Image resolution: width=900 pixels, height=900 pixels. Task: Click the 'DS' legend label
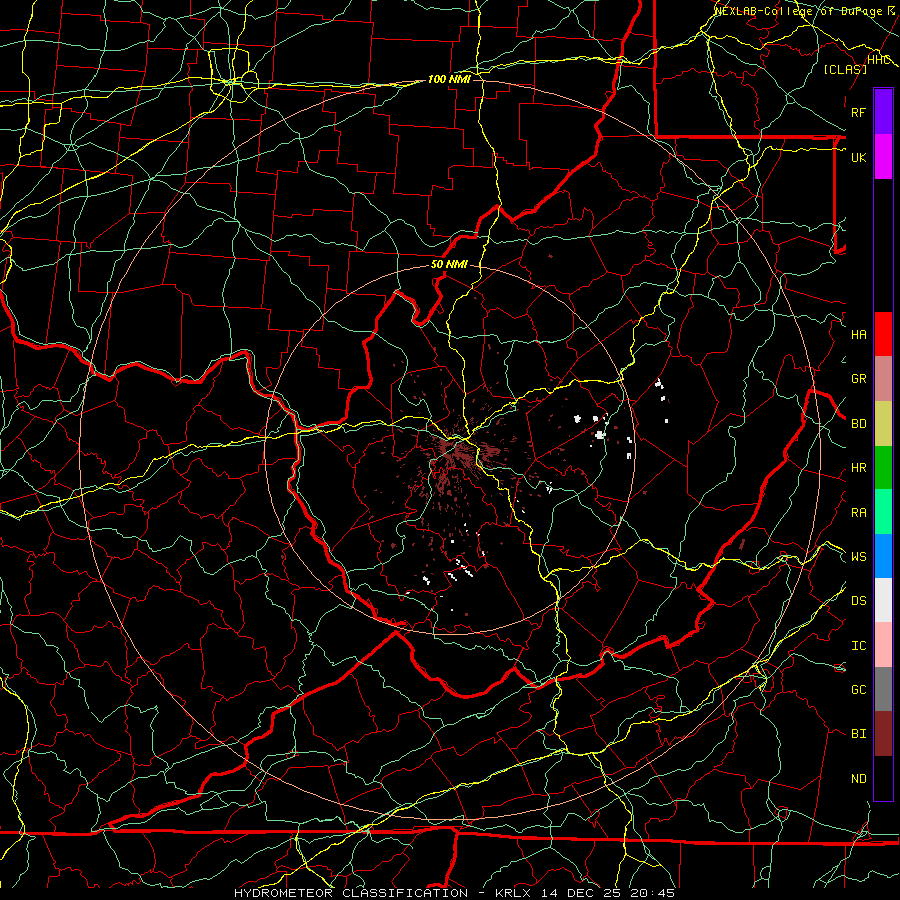click(858, 601)
